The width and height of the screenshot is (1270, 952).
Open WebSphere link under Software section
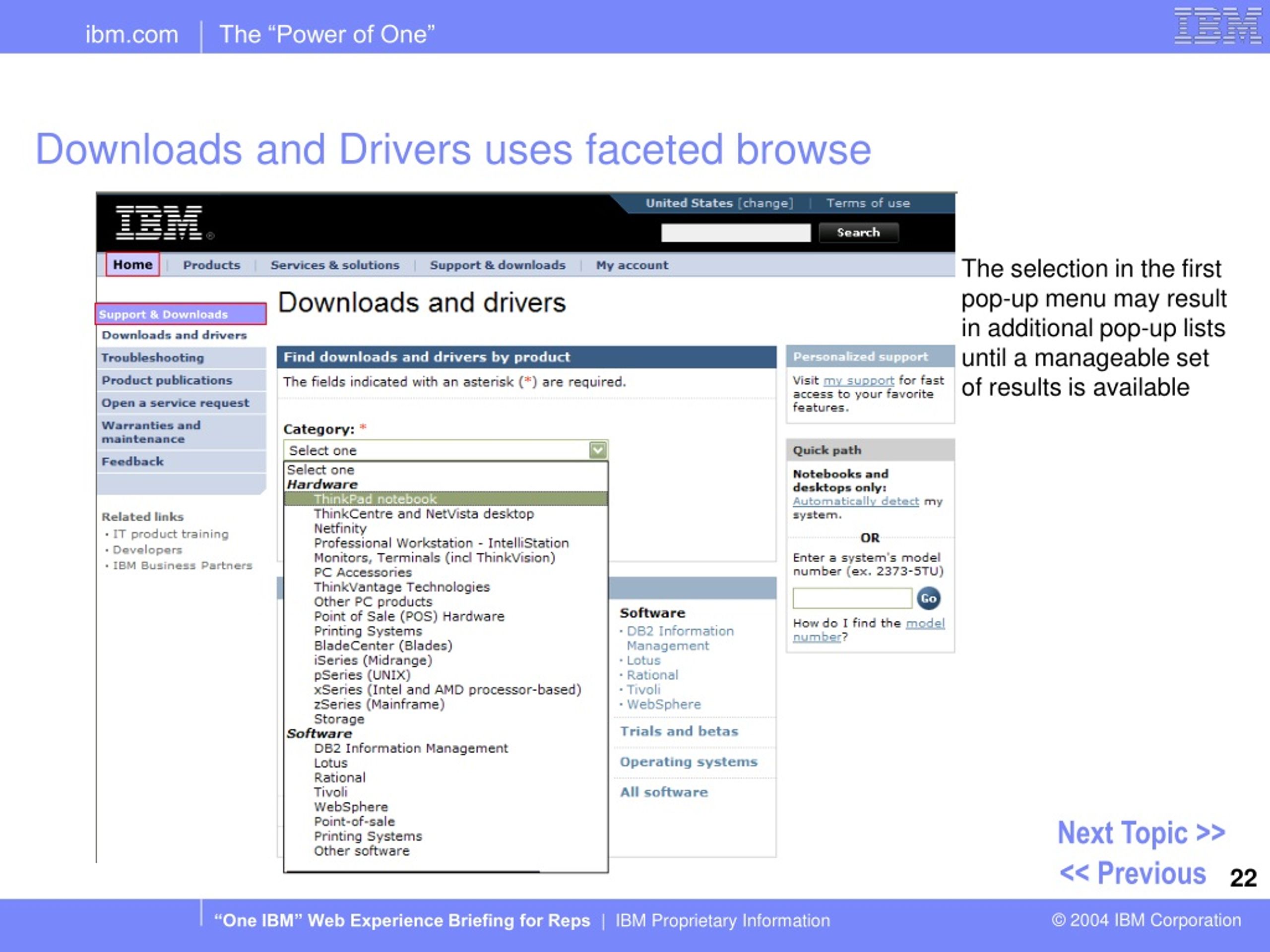coord(664,704)
